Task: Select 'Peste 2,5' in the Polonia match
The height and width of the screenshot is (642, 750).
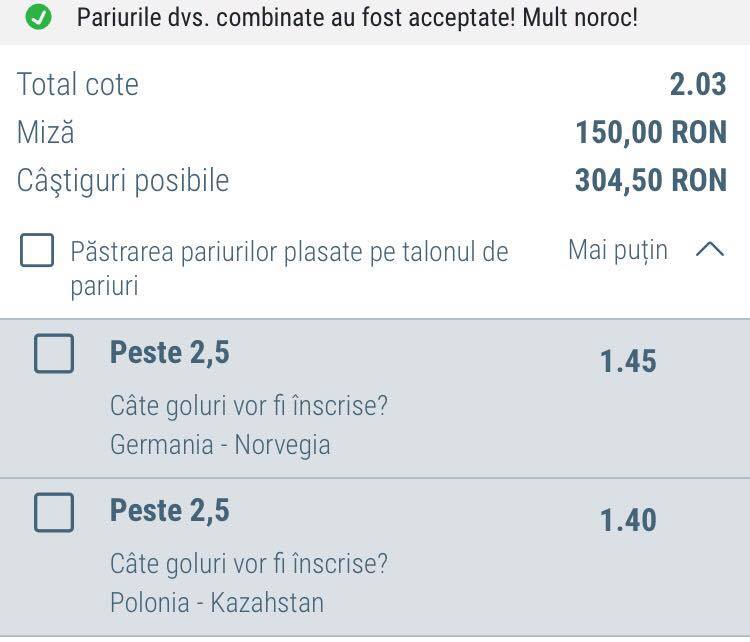Action: click(x=170, y=511)
